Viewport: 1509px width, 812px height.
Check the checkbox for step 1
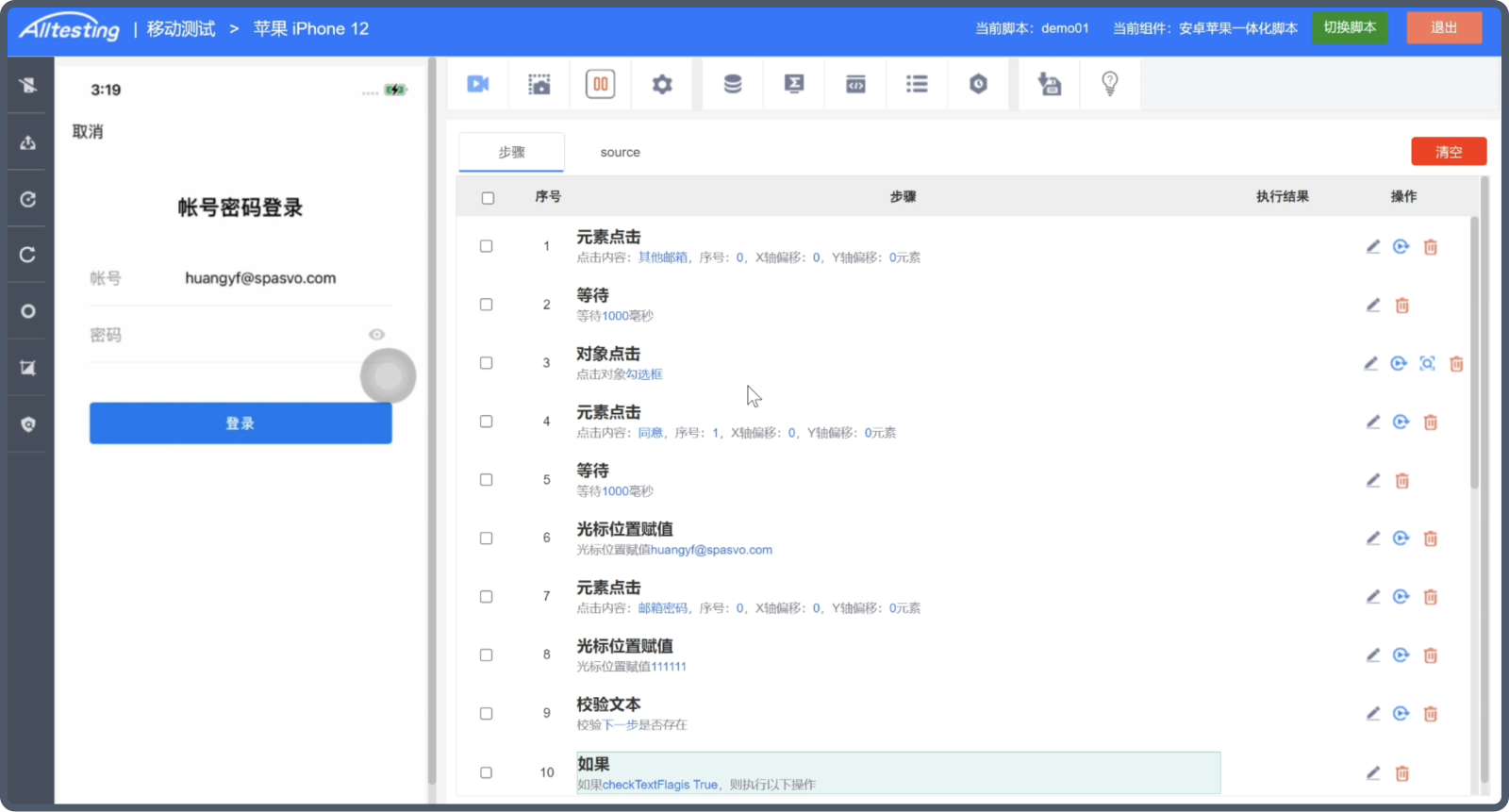[x=487, y=246]
